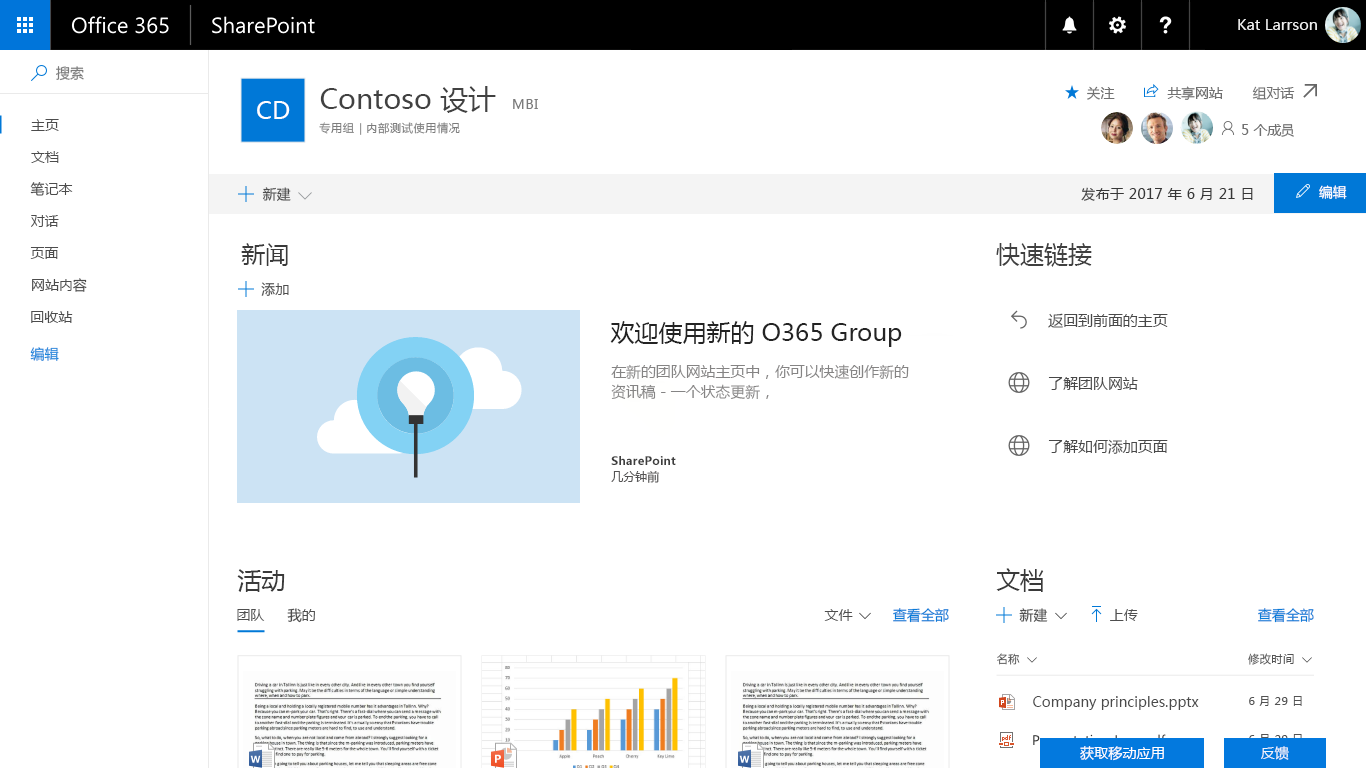This screenshot has width=1366, height=768.
Task: Click the share site icon
Action: coord(1150,92)
